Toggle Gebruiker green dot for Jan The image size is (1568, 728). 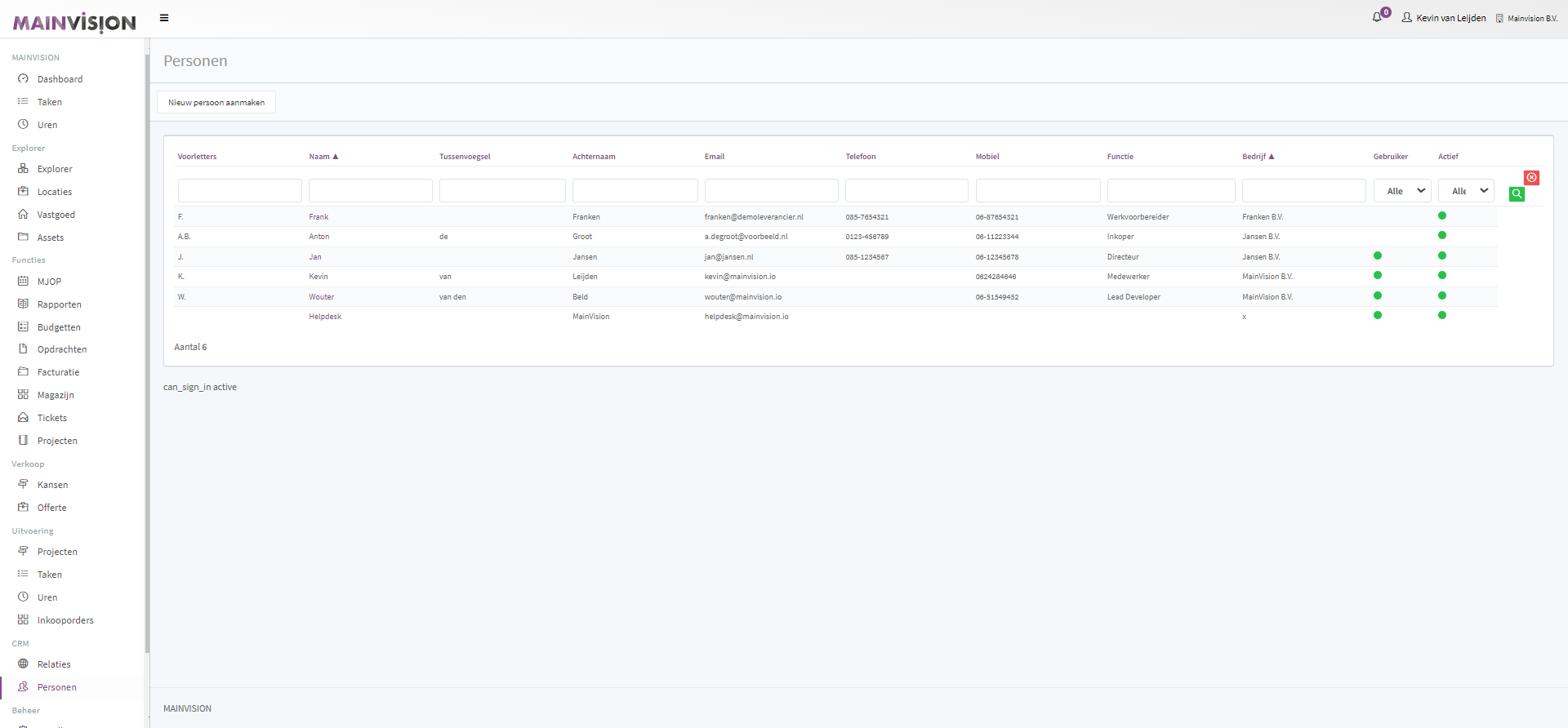pyautogui.click(x=1378, y=256)
